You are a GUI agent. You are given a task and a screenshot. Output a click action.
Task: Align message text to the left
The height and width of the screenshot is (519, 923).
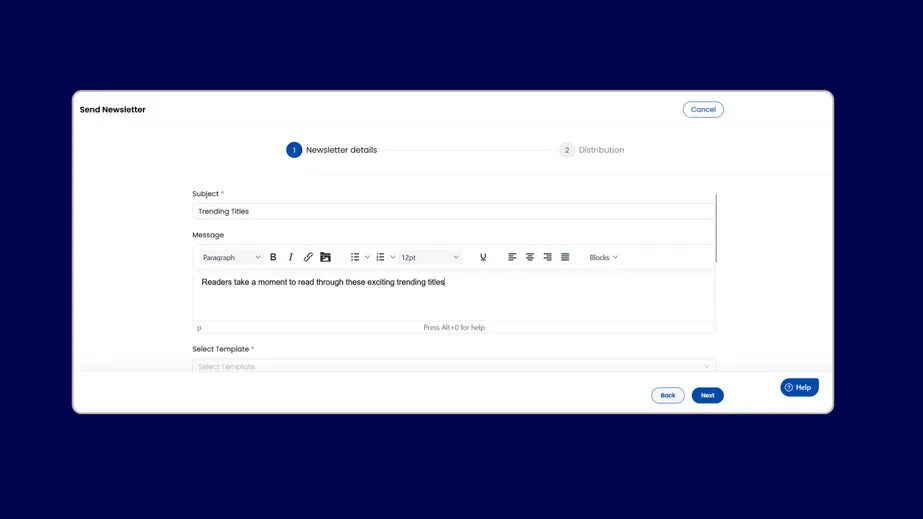coord(512,257)
